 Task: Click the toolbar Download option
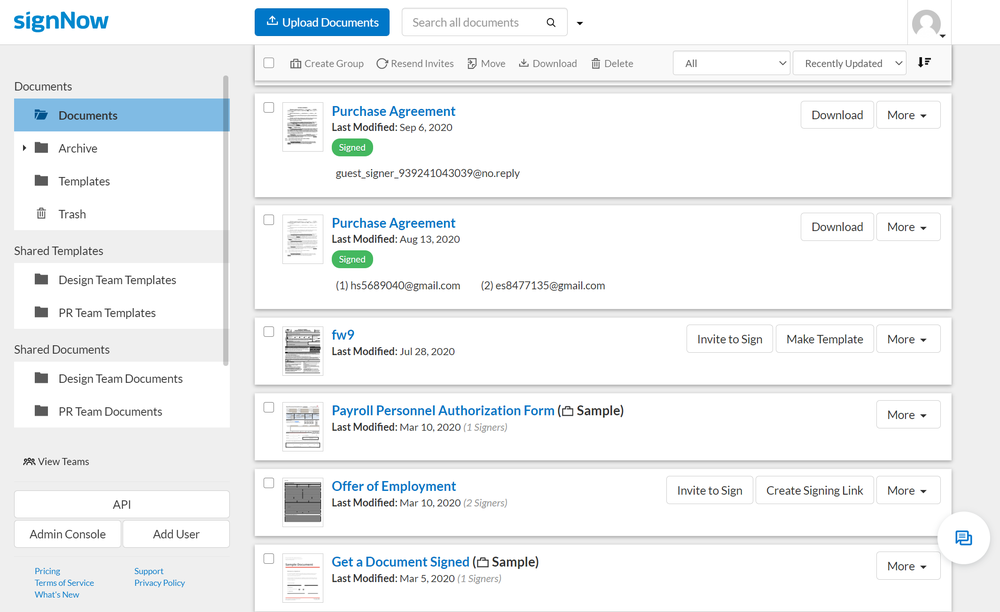point(548,64)
